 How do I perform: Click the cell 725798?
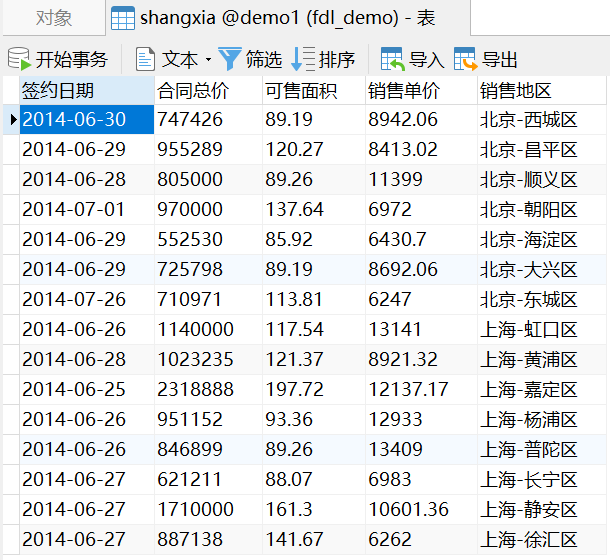pos(209,269)
